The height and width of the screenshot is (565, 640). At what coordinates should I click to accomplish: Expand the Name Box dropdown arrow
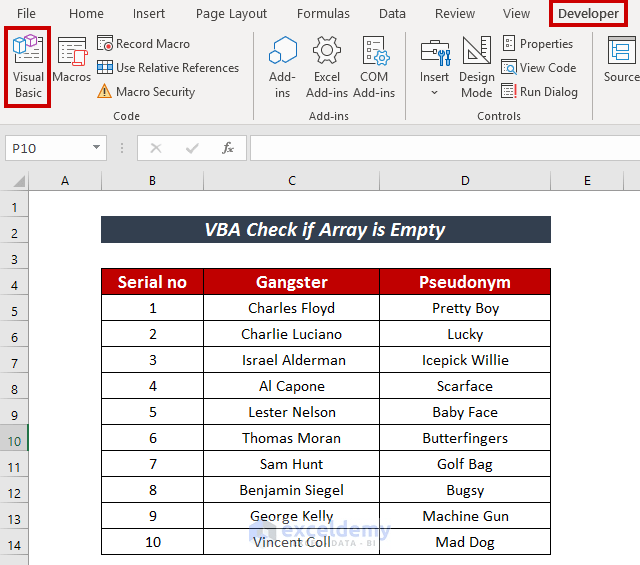point(96,147)
